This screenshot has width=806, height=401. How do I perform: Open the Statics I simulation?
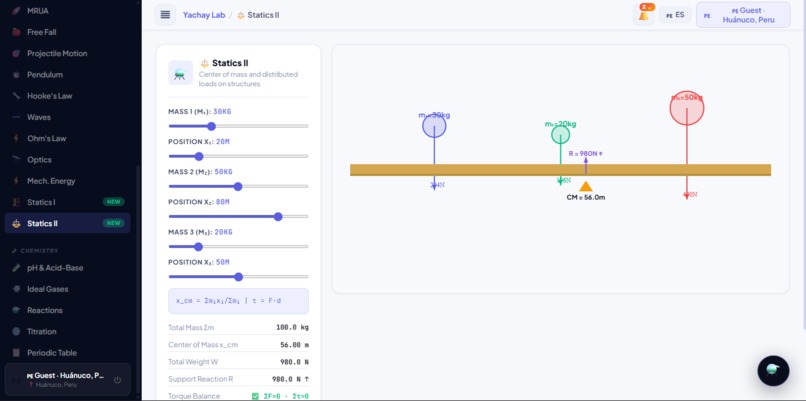[x=67, y=202]
